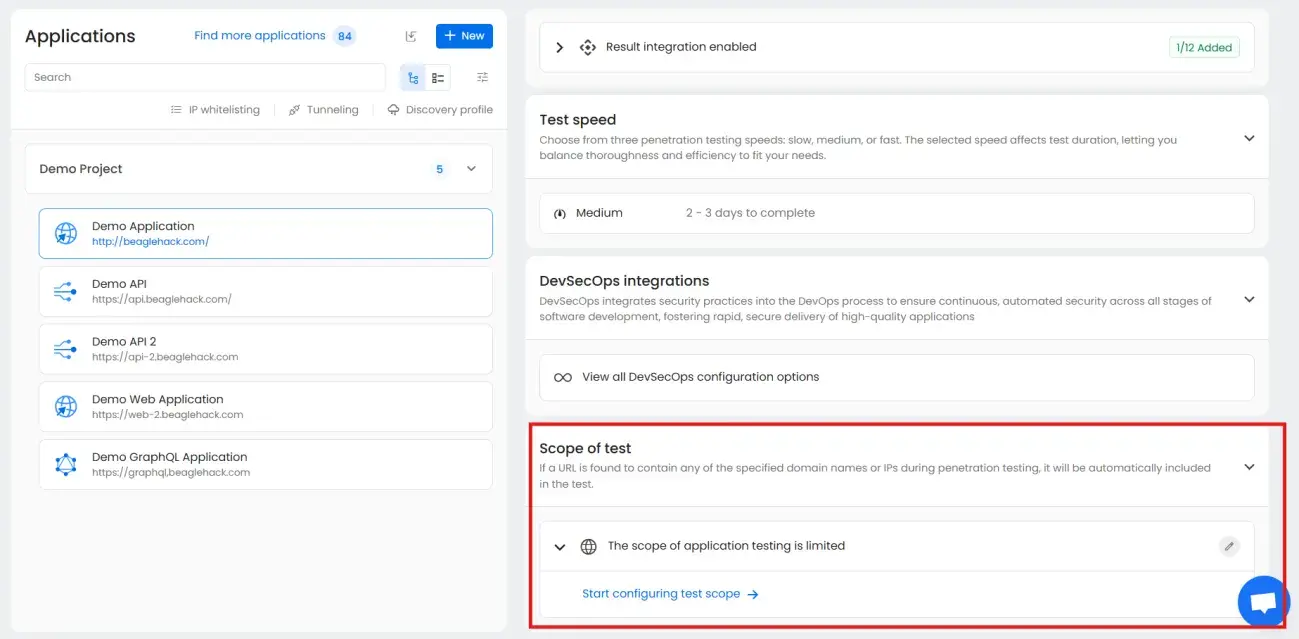Open the Tunneling option
Screen dimensions: 1299x639
click(323, 110)
